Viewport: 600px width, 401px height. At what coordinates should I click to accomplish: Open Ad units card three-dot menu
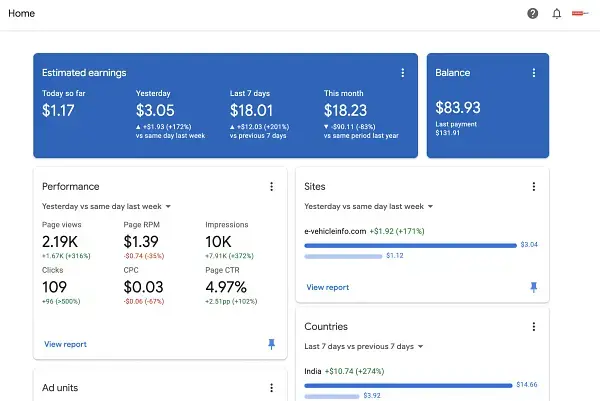point(271,388)
